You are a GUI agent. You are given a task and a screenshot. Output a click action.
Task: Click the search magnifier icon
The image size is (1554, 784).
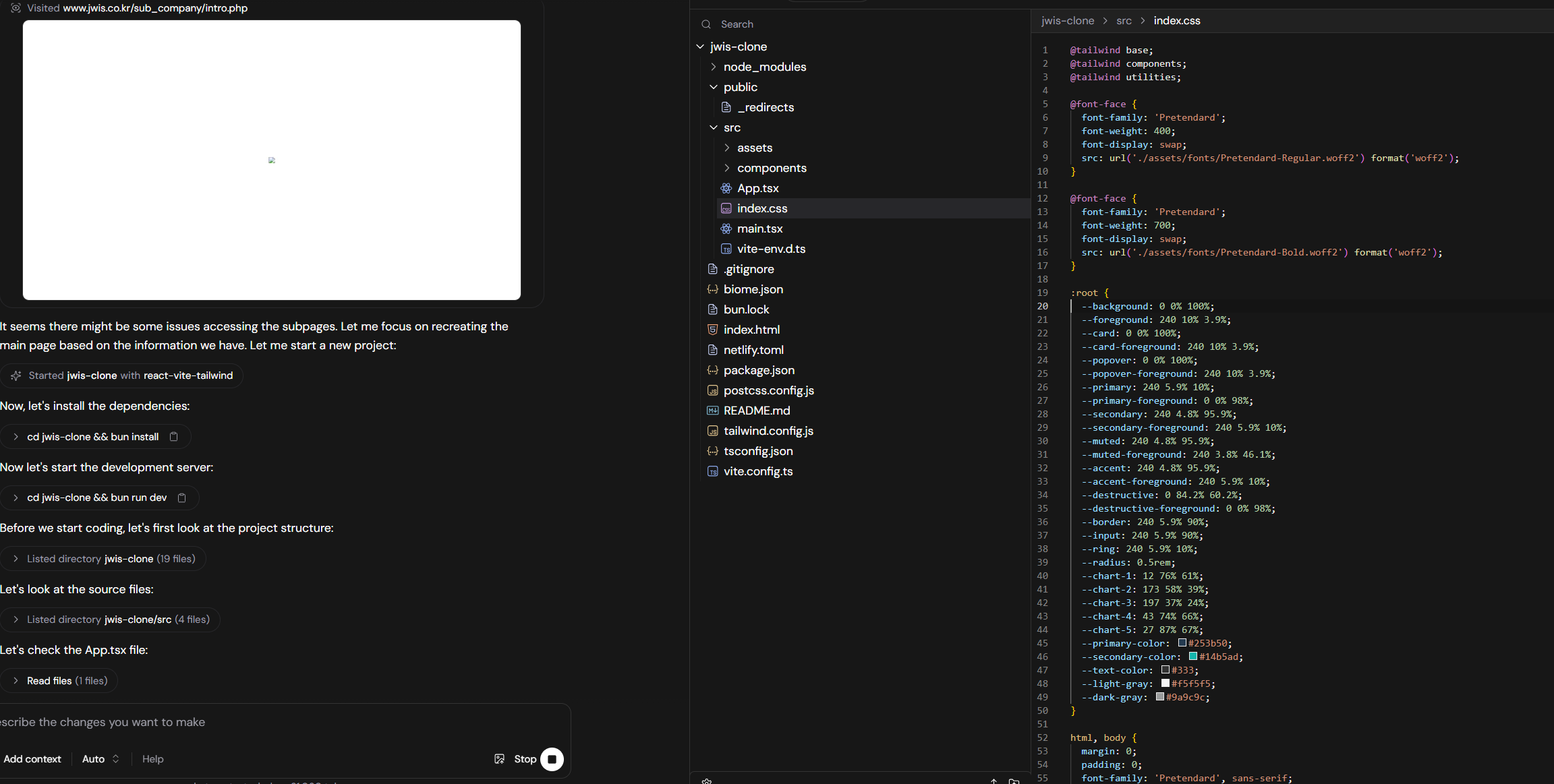click(x=706, y=24)
